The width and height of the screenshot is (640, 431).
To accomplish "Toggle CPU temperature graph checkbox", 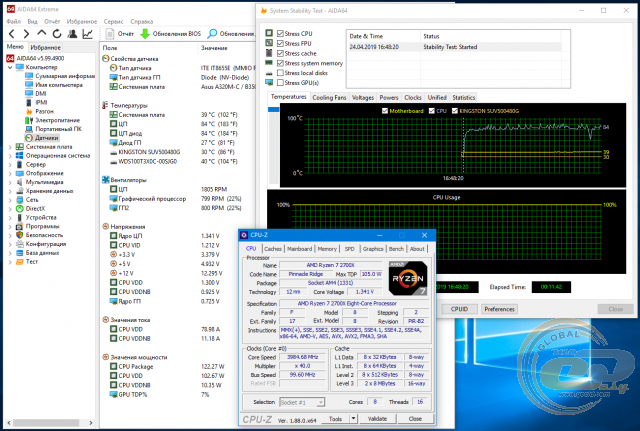I will click(432, 111).
